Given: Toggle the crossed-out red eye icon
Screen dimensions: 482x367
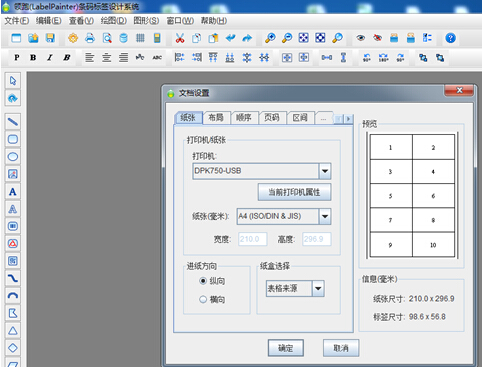Looking at the screenshot, I should click(377, 38).
